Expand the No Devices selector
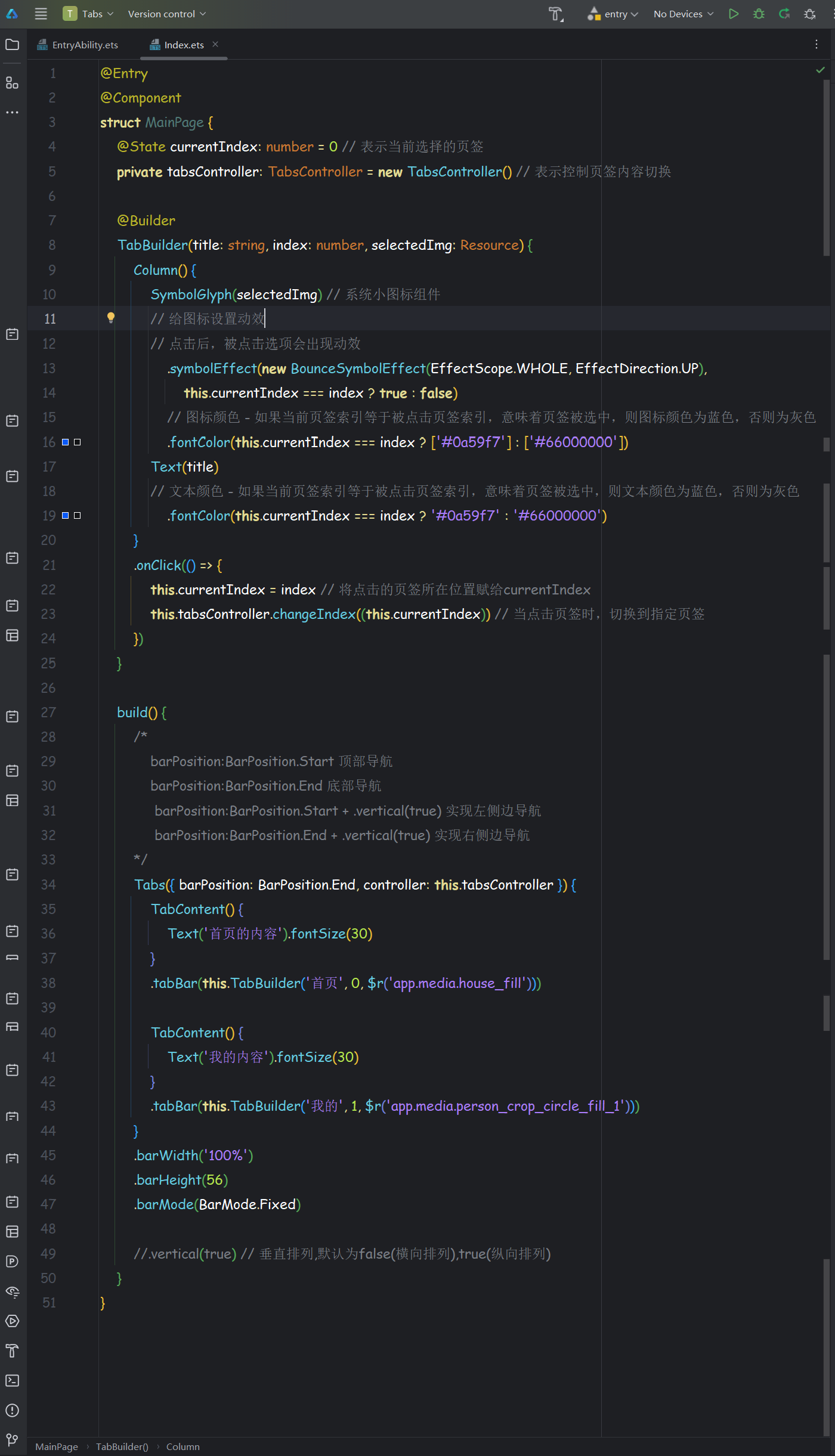835x1456 pixels. click(683, 14)
